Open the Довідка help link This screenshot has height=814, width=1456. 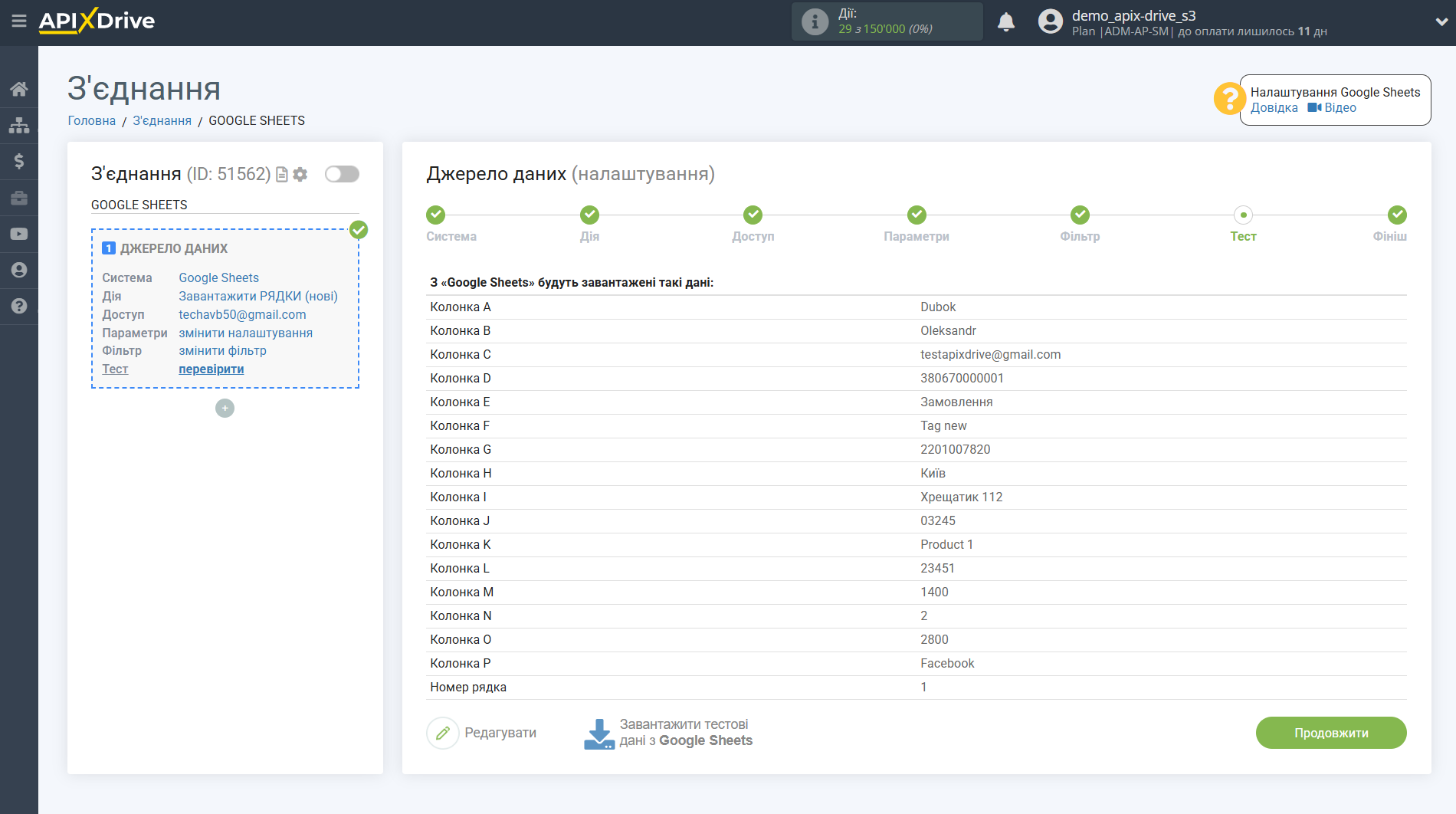(1274, 108)
